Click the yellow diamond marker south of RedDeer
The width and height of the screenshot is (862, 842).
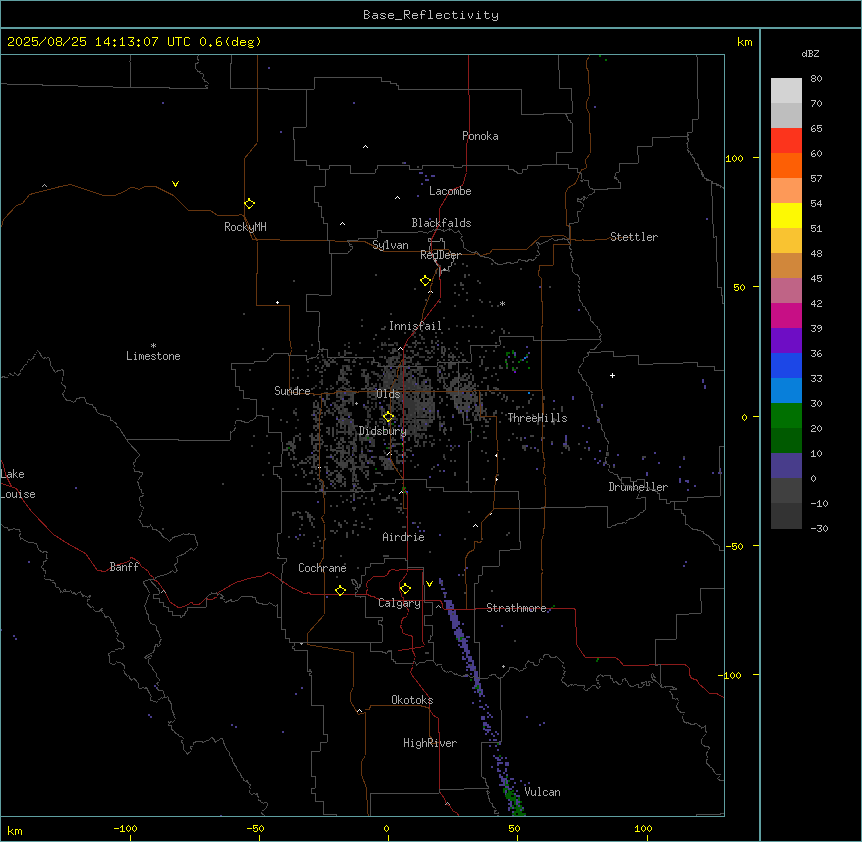point(426,281)
